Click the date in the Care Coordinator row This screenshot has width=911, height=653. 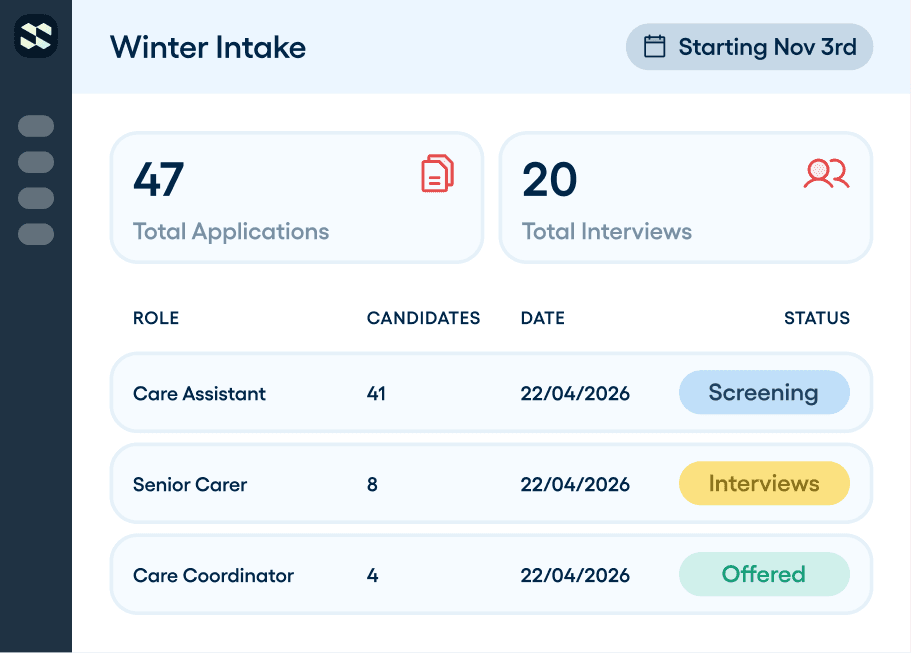tap(575, 575)
